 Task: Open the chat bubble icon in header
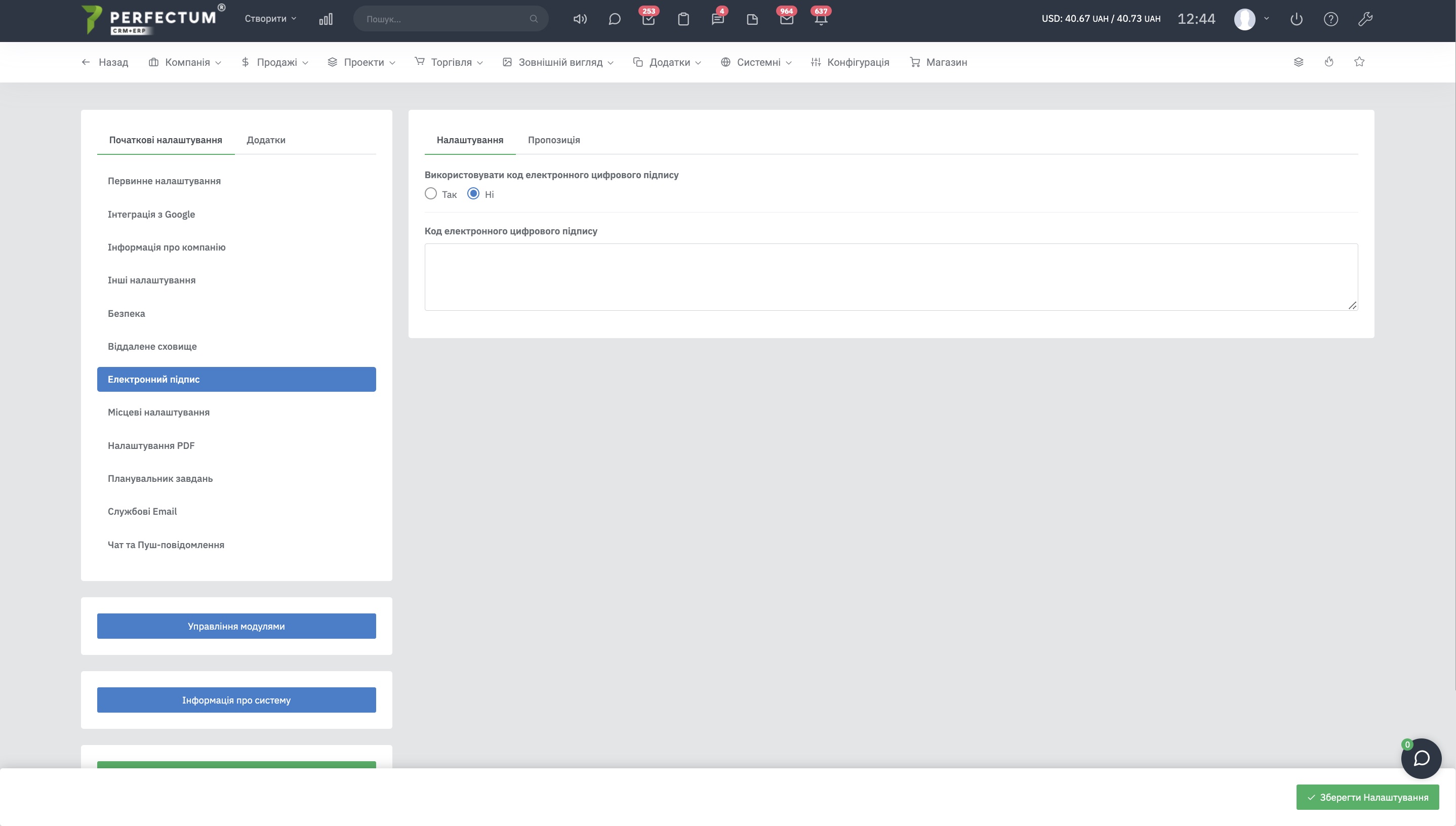[614, 19]
